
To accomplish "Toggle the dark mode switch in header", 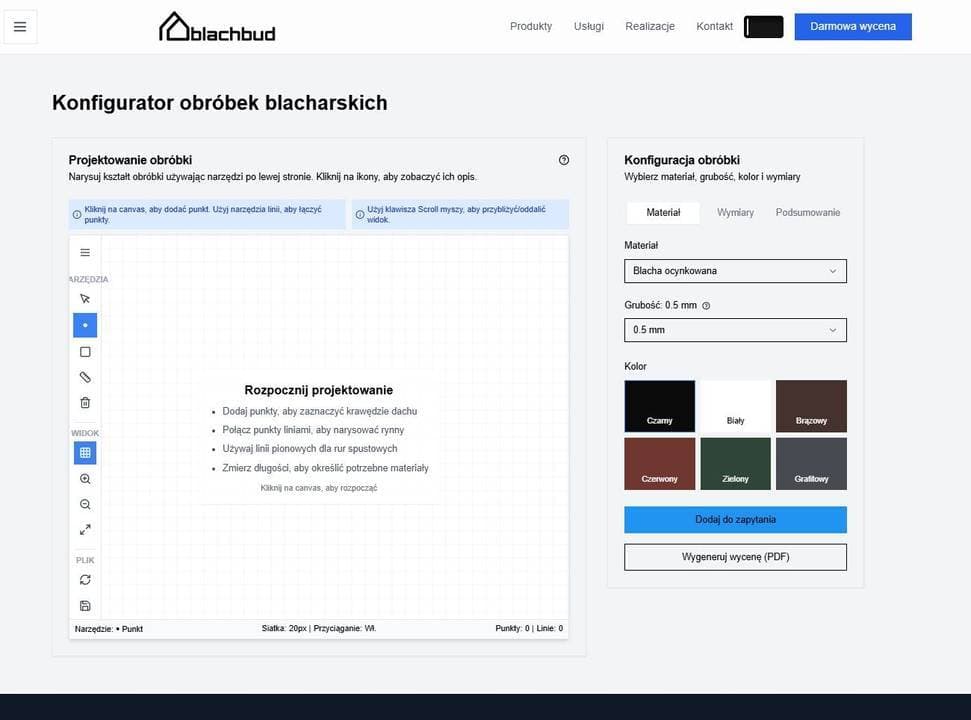I will 763,27.
